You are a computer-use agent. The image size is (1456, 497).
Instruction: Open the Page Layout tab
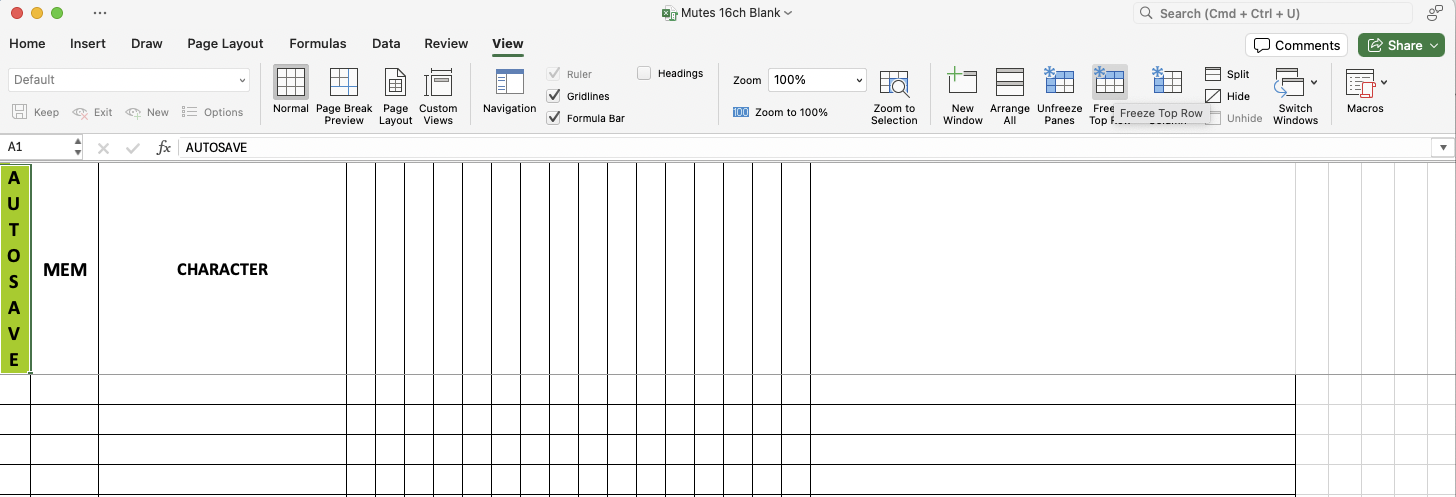[226, 44]
